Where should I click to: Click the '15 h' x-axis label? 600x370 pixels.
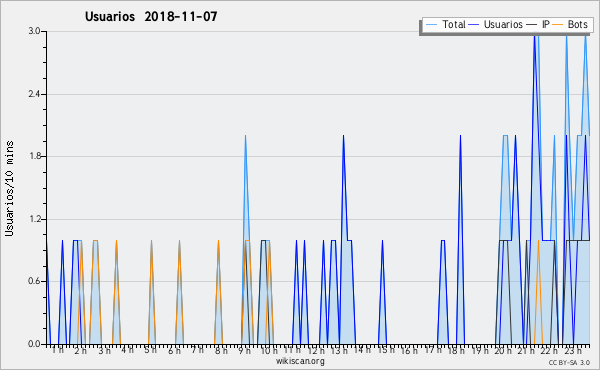[x=386, y=350]
